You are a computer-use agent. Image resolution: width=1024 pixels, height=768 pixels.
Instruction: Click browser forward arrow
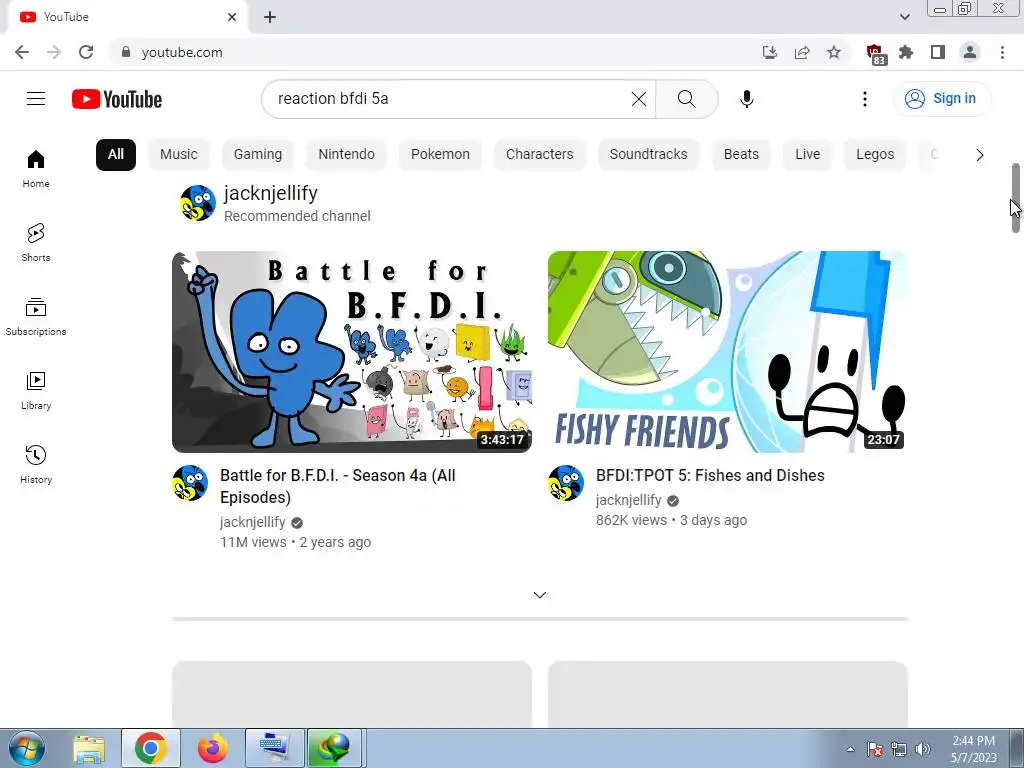54,52
